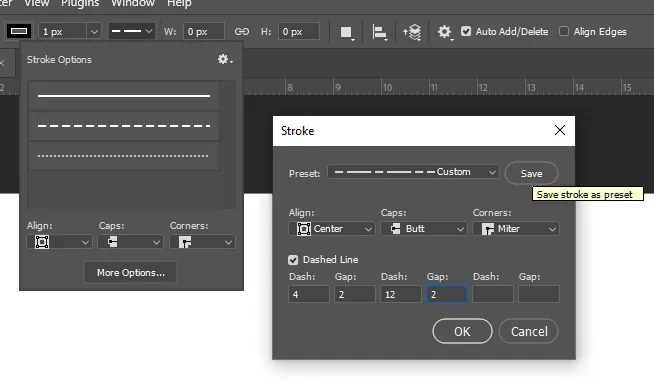The height and width of the screenshot is (381, 654).
Task: Open Corners Miter dropdown in Stroke dialog
Action: coord(516,229)
